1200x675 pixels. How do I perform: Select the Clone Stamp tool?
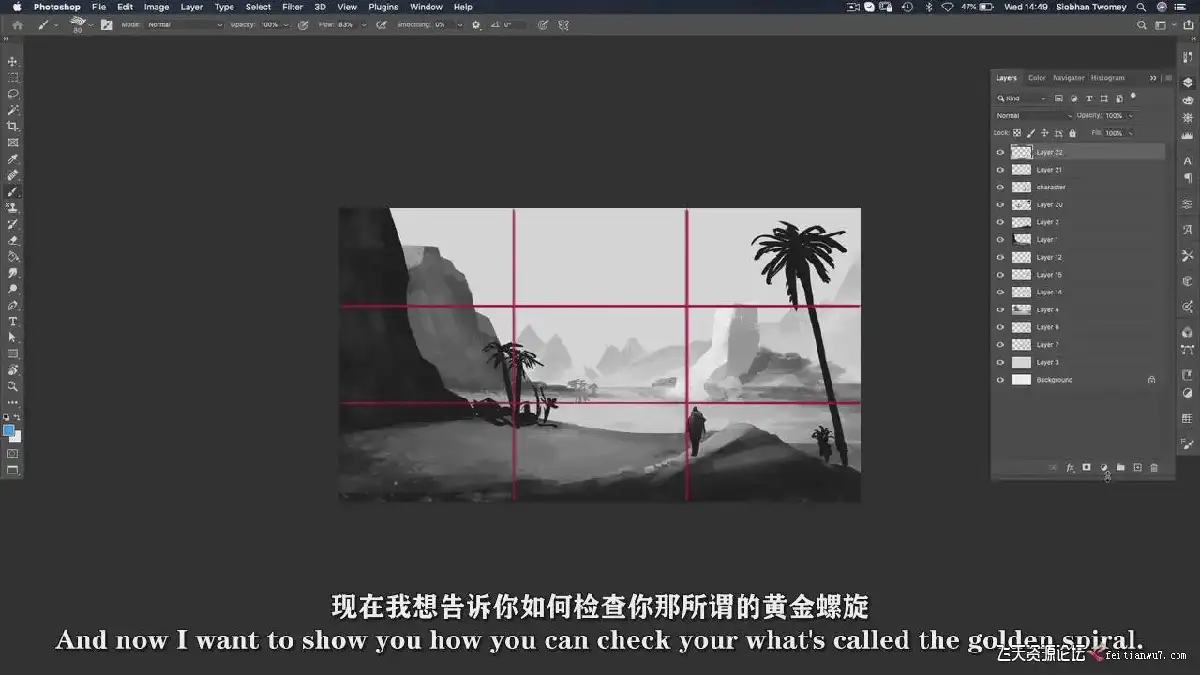13,208
